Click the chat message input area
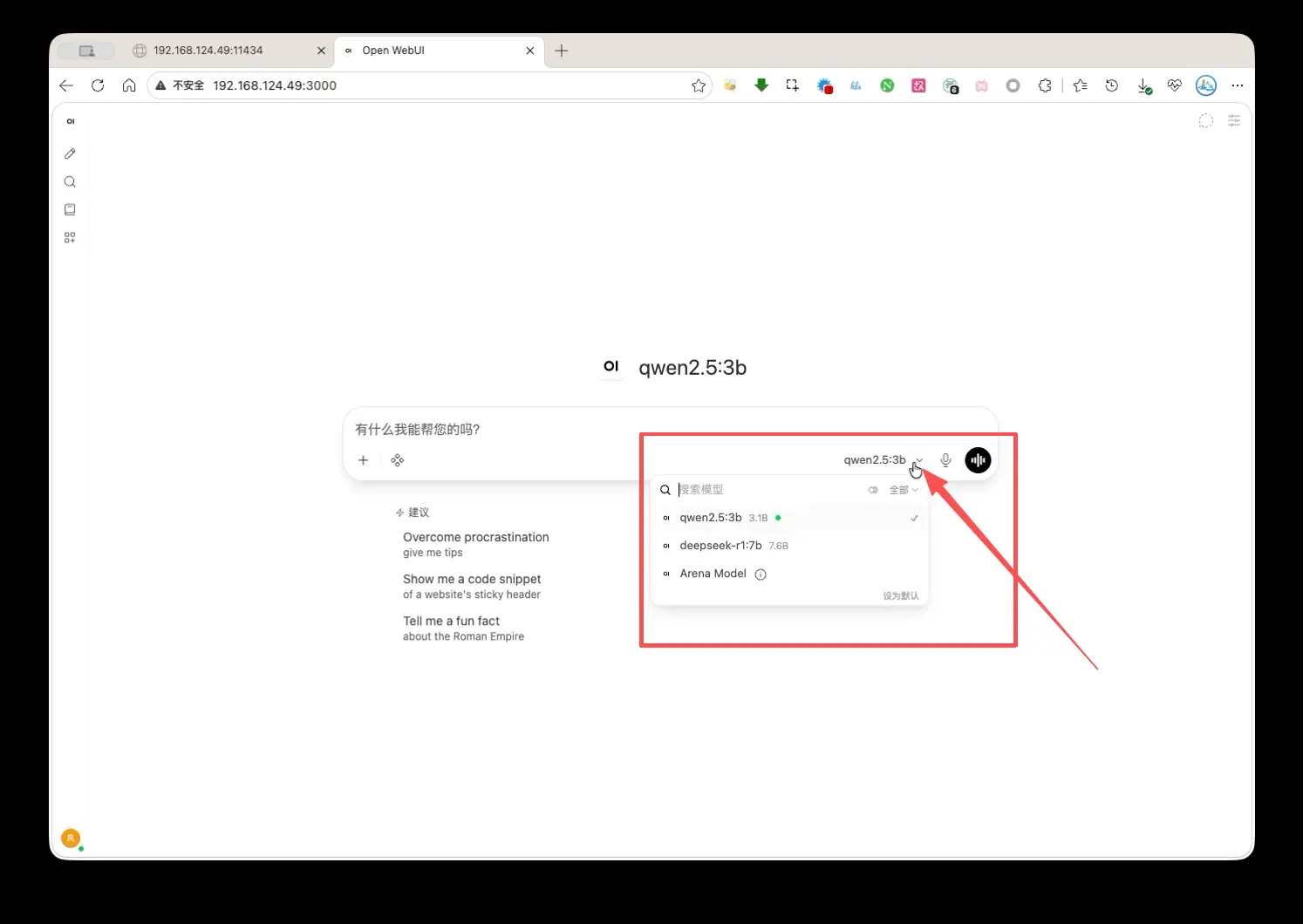Screen dimensions: 1303x924 [670, 429]
